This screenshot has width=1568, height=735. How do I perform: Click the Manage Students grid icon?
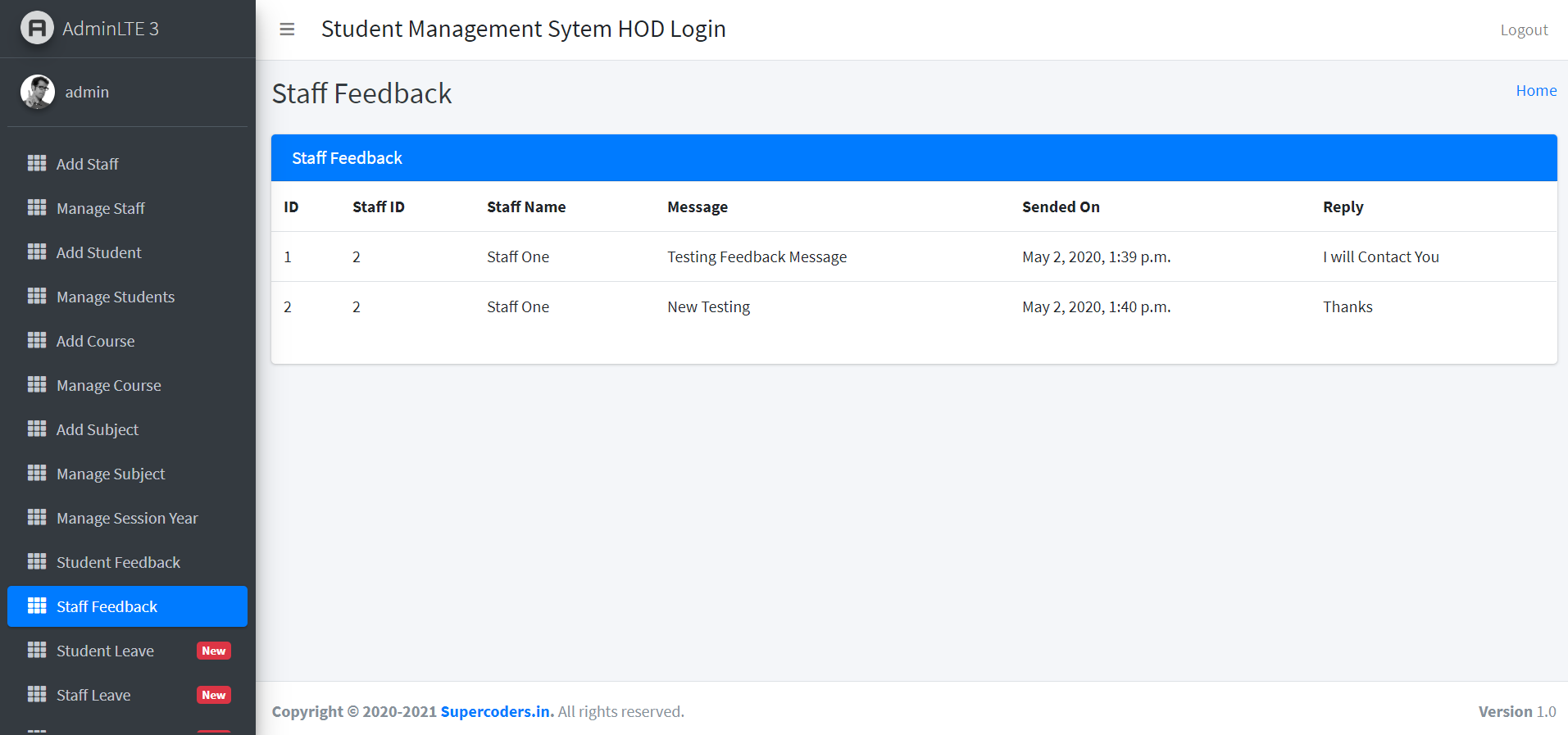(37, 296)
